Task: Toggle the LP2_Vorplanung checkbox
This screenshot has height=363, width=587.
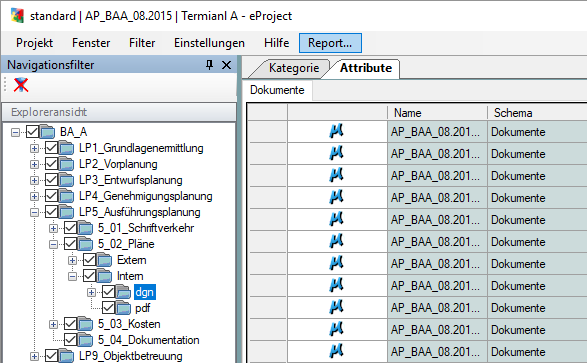Action: (52, 164)
